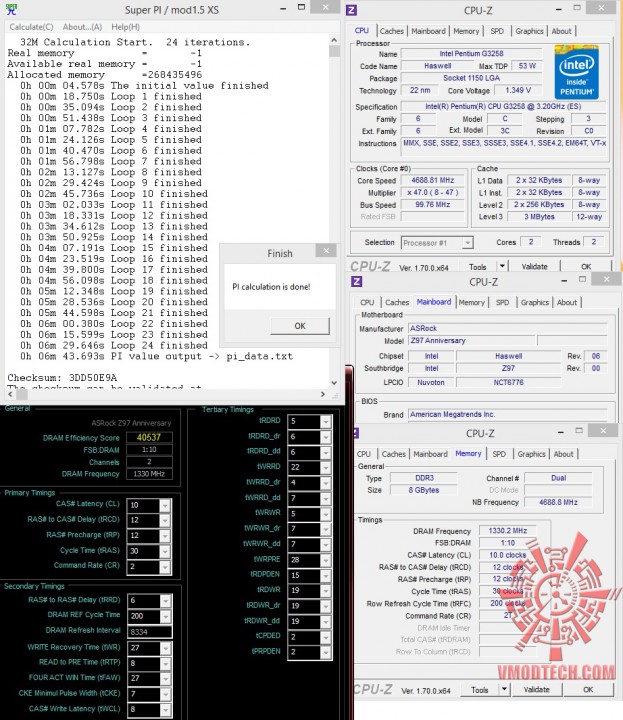Screen dimensions: 623x720
Task: Open the tWRPRE dropdown
Action: pos(326,560)
